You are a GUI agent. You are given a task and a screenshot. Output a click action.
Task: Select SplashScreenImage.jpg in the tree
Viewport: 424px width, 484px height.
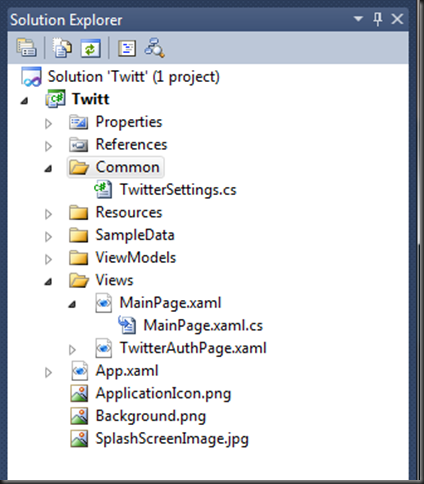pyautogui.click(x=172, y=439)
